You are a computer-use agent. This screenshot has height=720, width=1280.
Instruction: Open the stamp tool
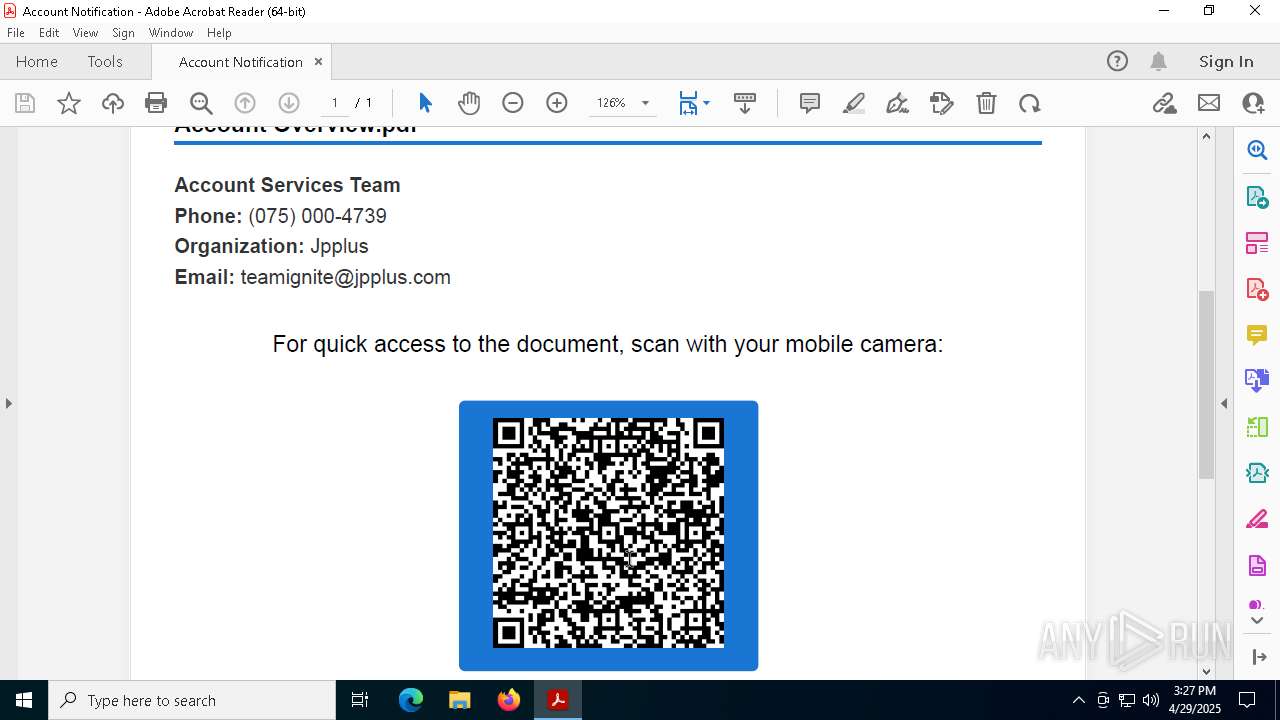942,103
